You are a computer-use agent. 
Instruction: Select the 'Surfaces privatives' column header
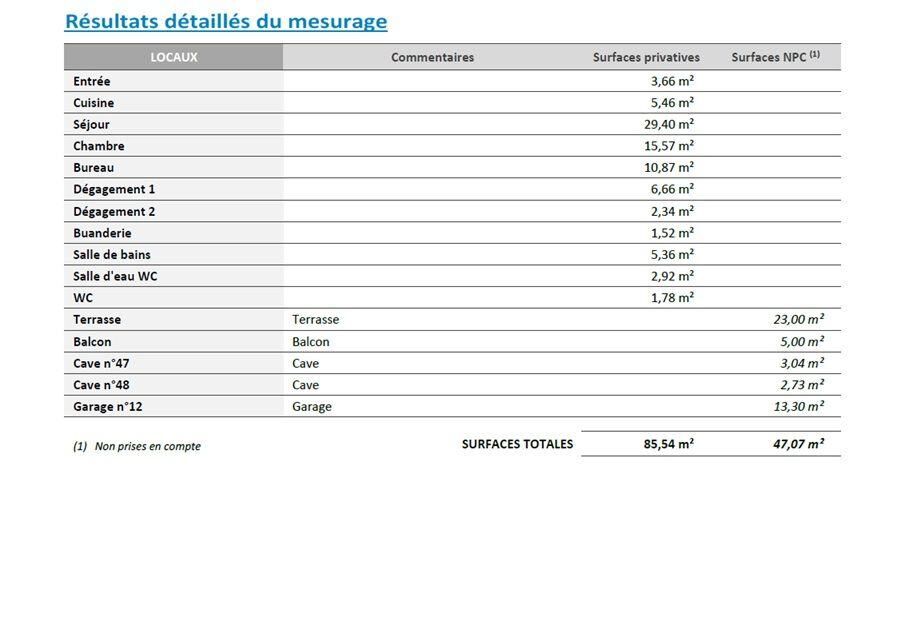click(x=646, y=57)
